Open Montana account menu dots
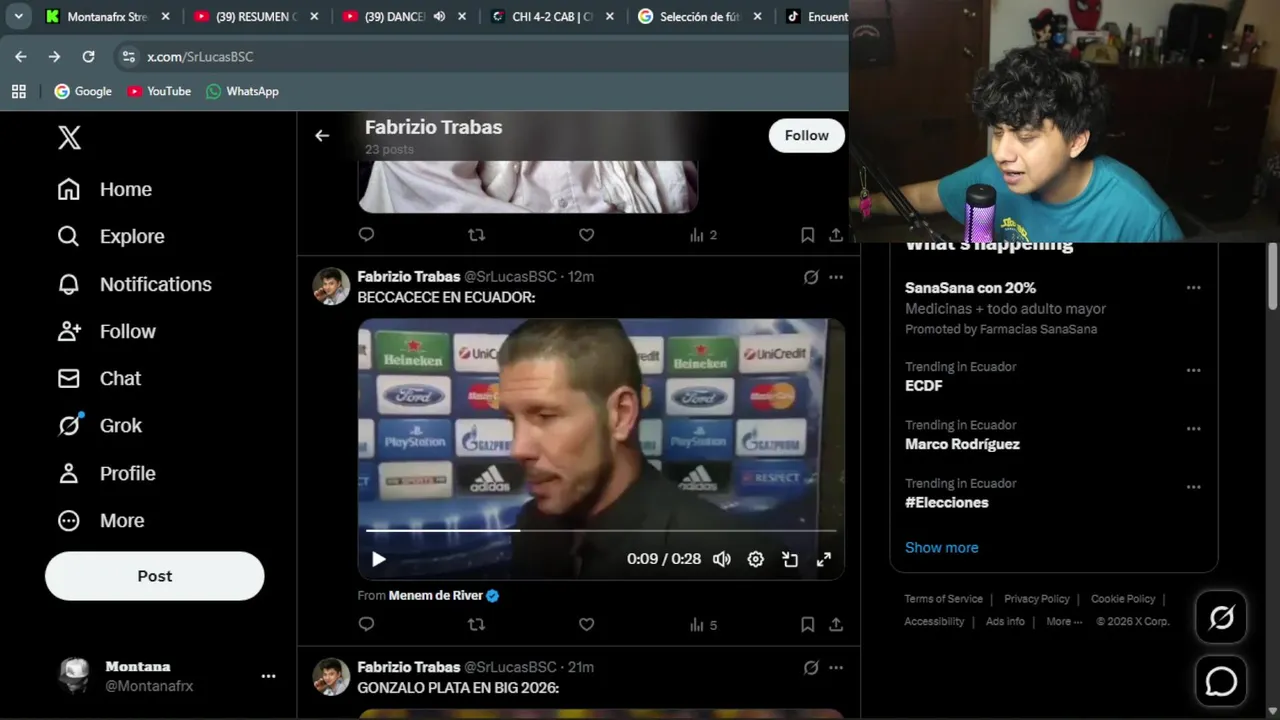 268,676
